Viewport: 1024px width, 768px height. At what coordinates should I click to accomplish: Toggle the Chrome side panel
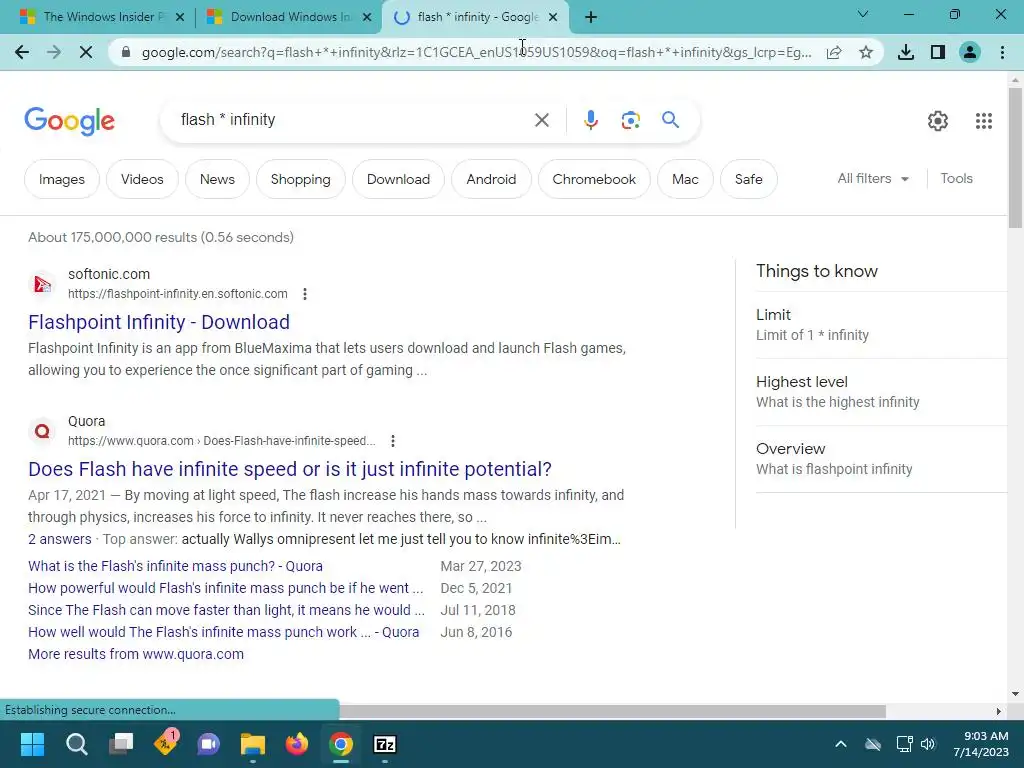coord(938,52)
